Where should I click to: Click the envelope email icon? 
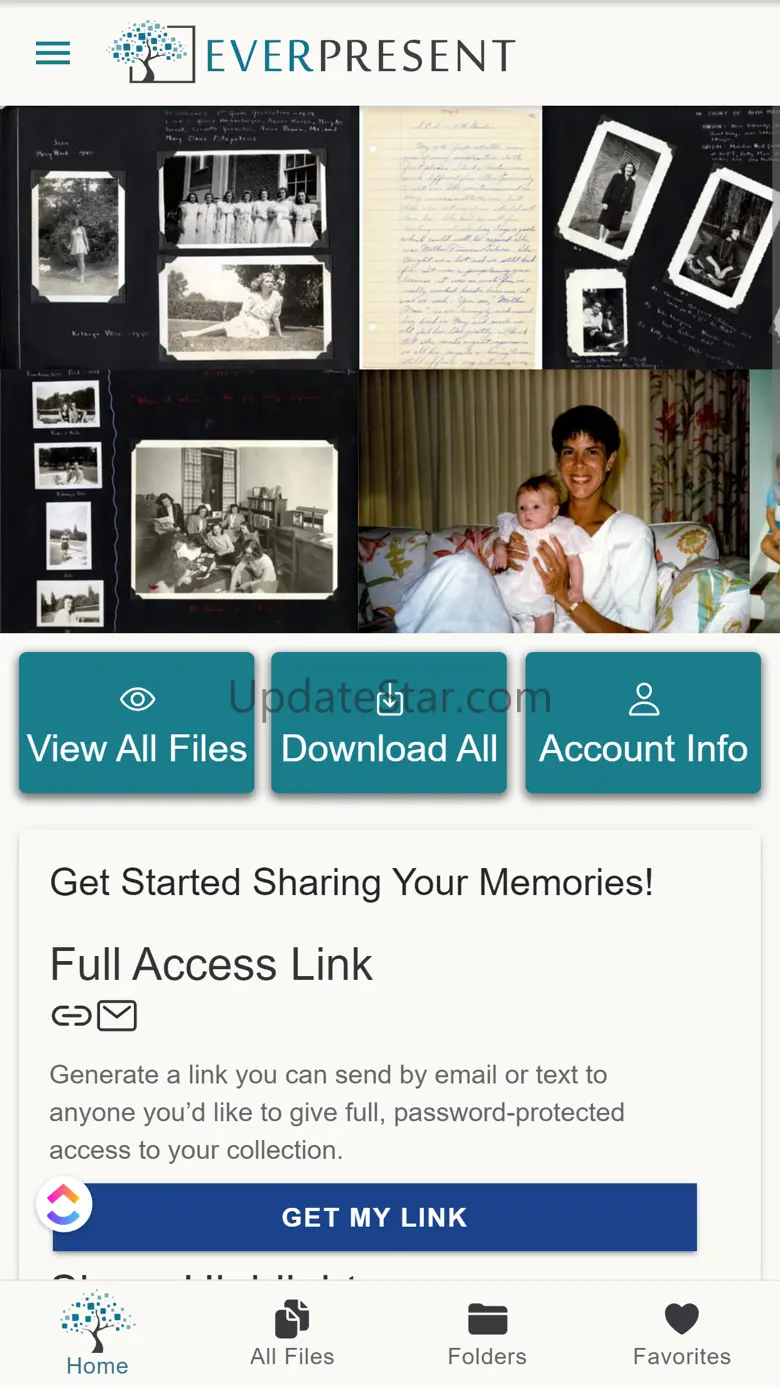click(x=117, y=1017)
